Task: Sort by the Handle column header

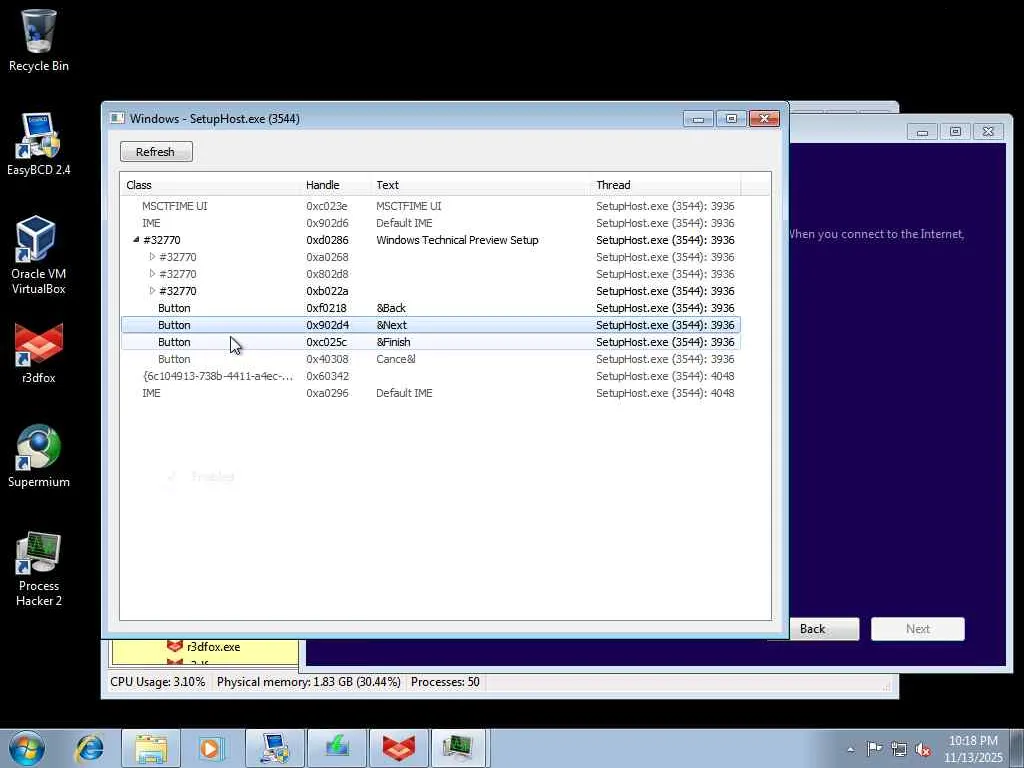Action: [336, 185]
